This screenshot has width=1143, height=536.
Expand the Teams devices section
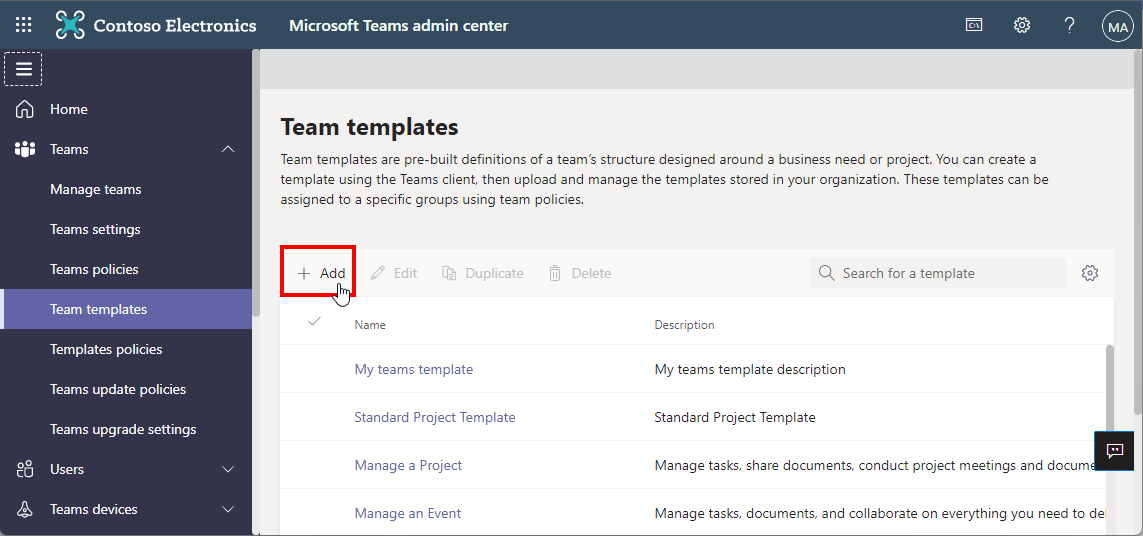pos(228,509)
